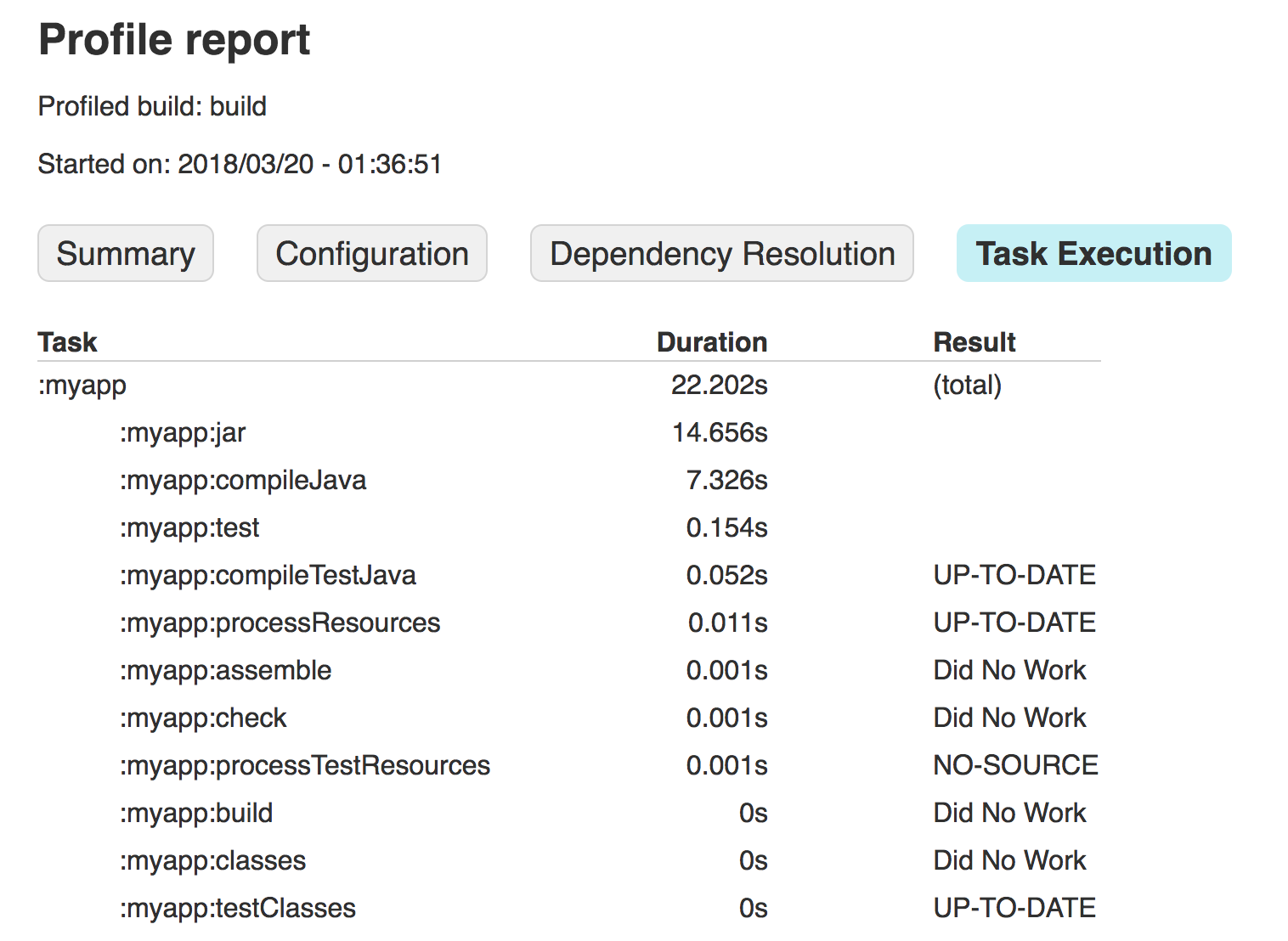Click UP-TO-DATE result for testClasses
Viewport: 1288px width, 941px height.
(1015, 908)
